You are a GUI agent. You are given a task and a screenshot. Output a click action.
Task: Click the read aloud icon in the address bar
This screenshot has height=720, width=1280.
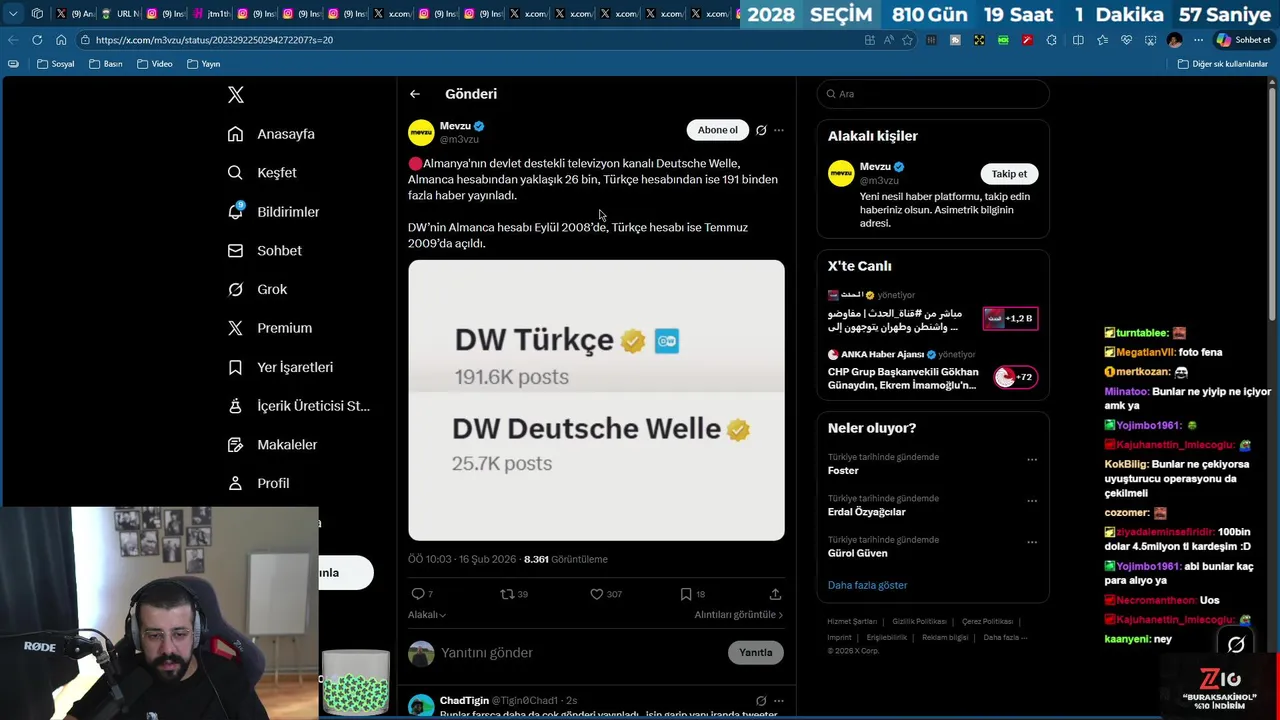click(x=888, y=40)
